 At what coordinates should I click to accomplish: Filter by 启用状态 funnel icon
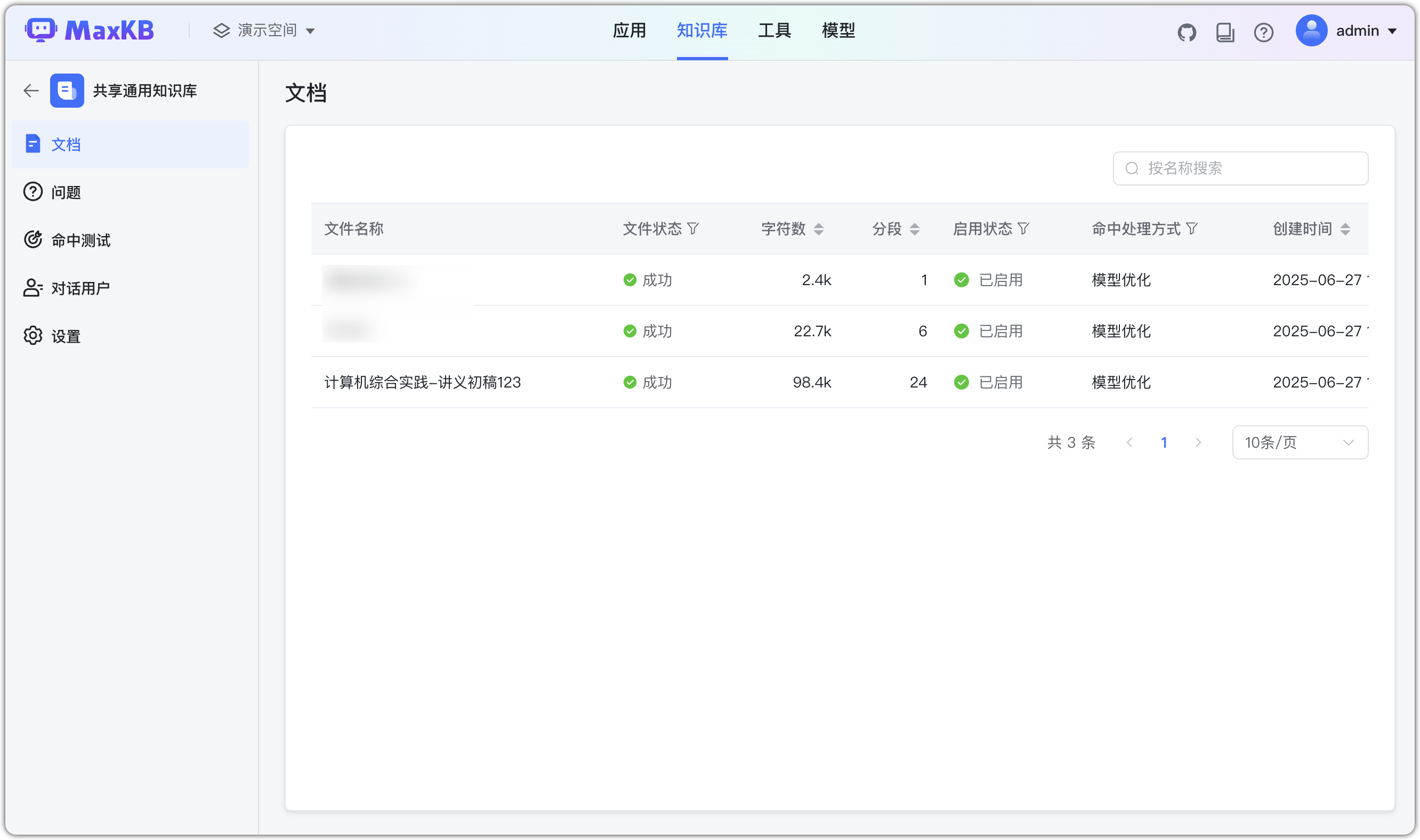point(1023,229)
